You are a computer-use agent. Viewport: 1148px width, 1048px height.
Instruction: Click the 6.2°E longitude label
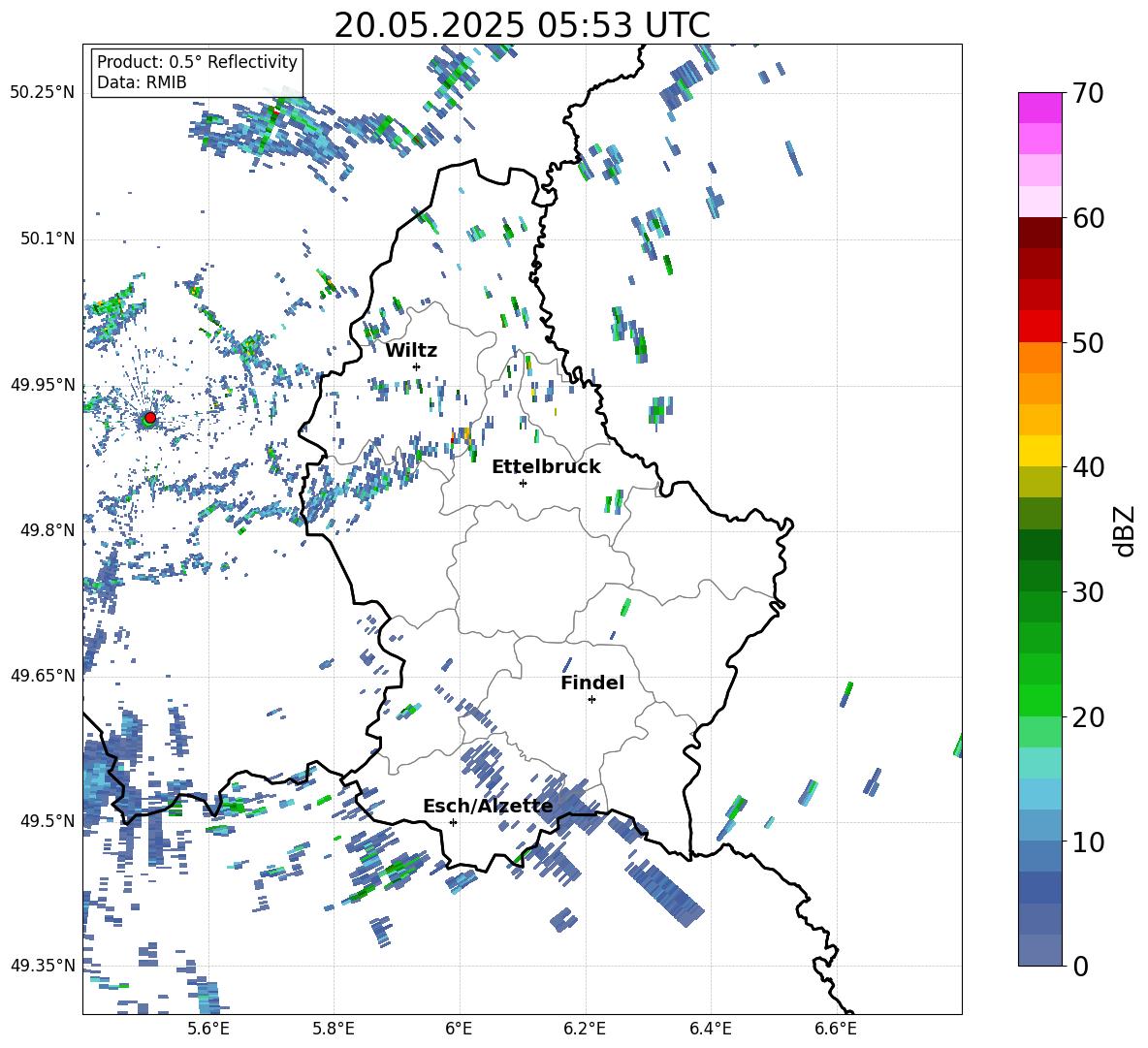[x=585, y=1029]
